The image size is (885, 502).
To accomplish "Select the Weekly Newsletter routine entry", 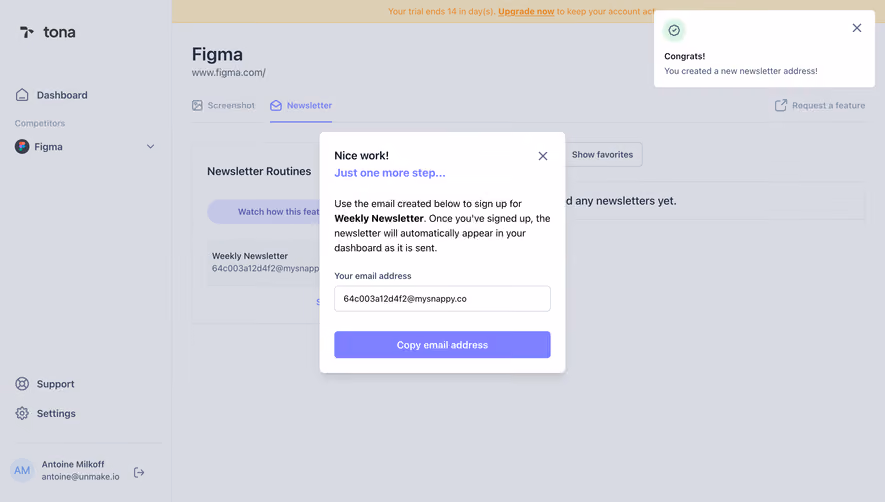I will coord(264,262).
